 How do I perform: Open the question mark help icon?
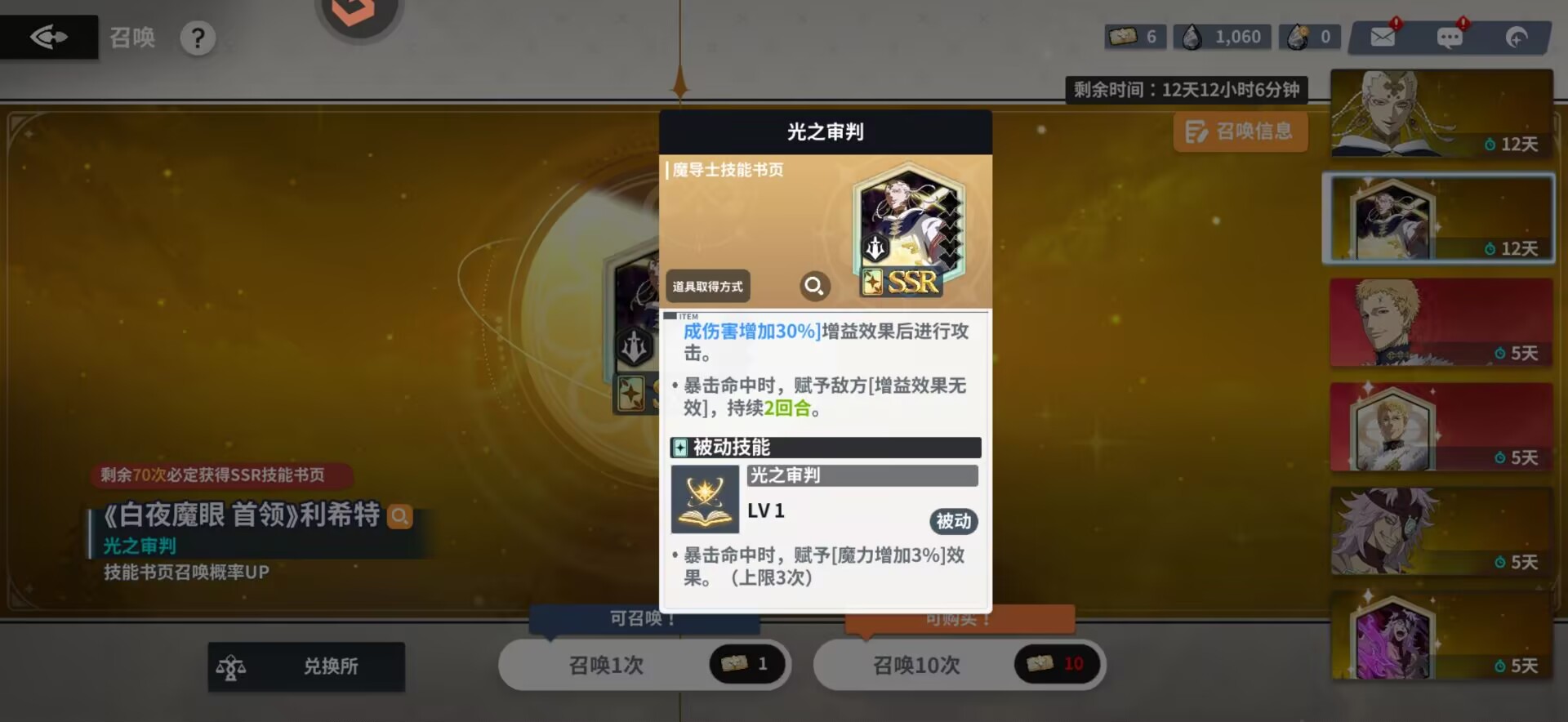click(198, 38)
